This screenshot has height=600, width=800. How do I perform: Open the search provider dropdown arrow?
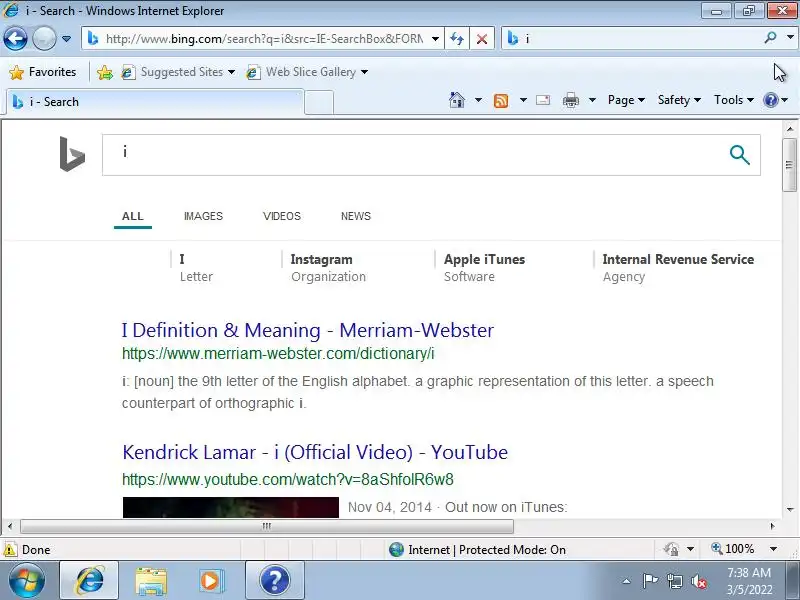pos(790,38)
